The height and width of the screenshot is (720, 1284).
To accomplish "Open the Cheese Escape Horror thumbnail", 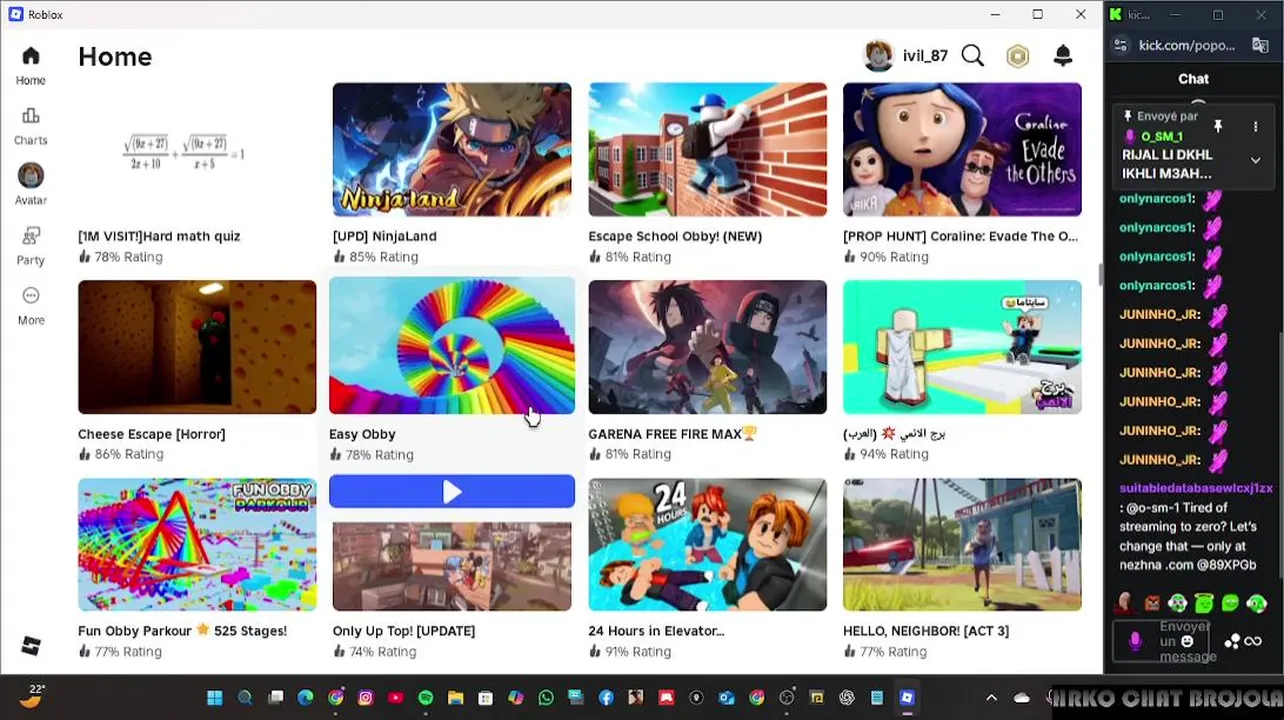I will tap(197, 347).
